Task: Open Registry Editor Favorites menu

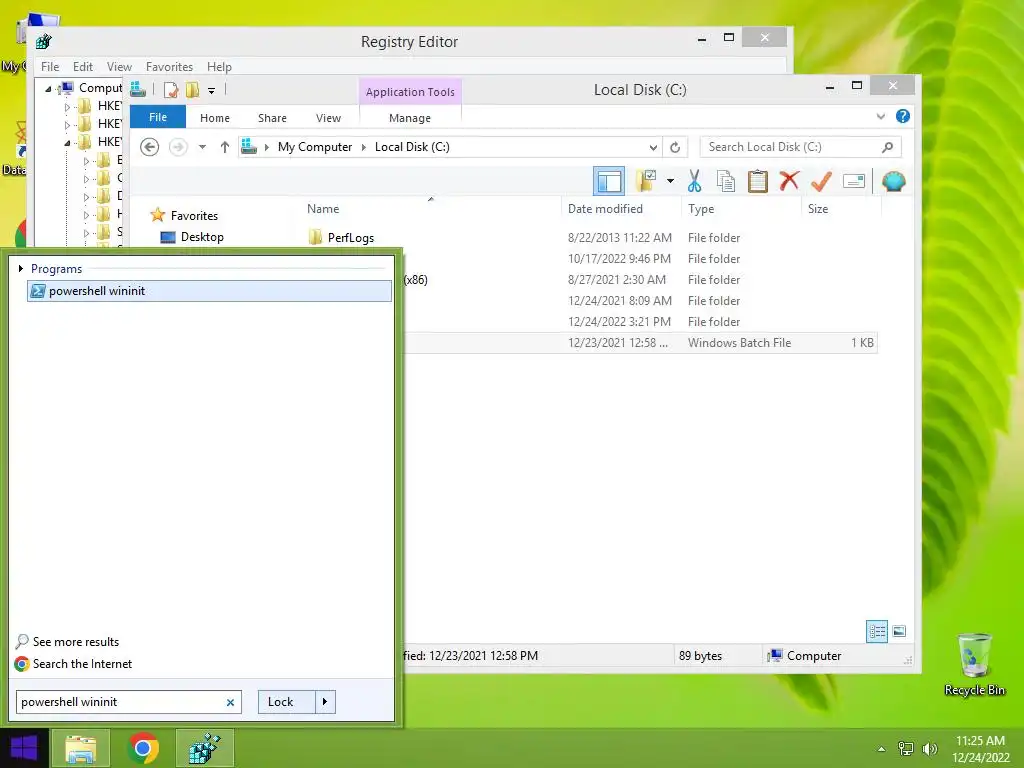Action: coord(169,67)
